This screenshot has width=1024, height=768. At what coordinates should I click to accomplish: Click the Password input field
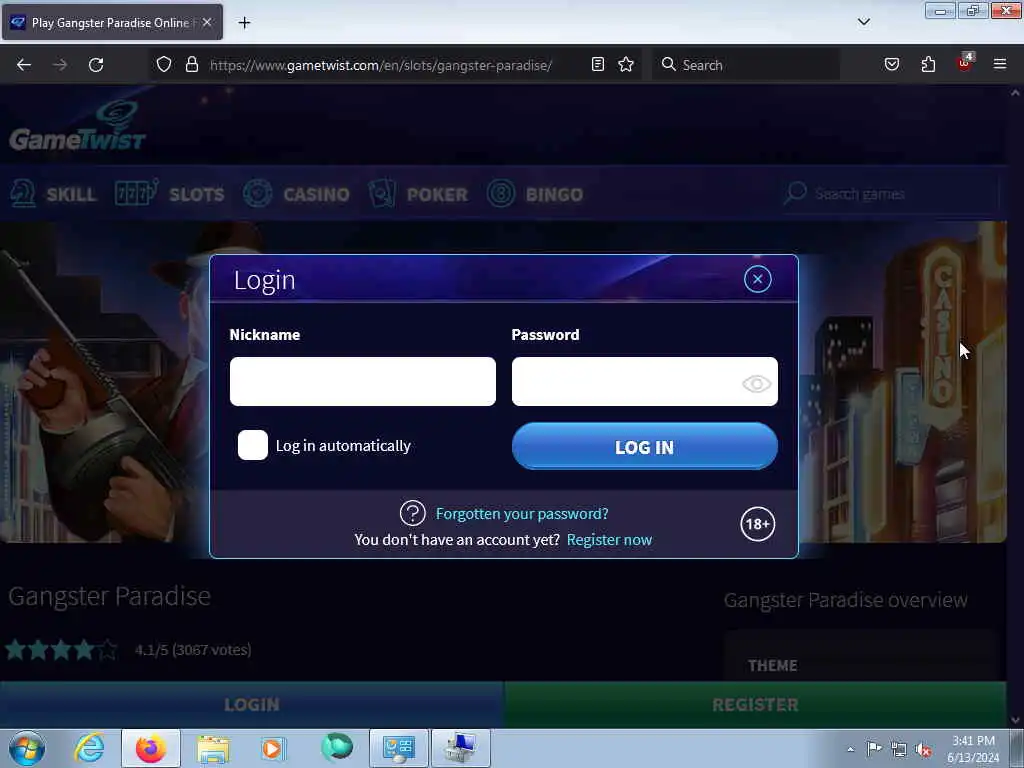pos(645,381)
